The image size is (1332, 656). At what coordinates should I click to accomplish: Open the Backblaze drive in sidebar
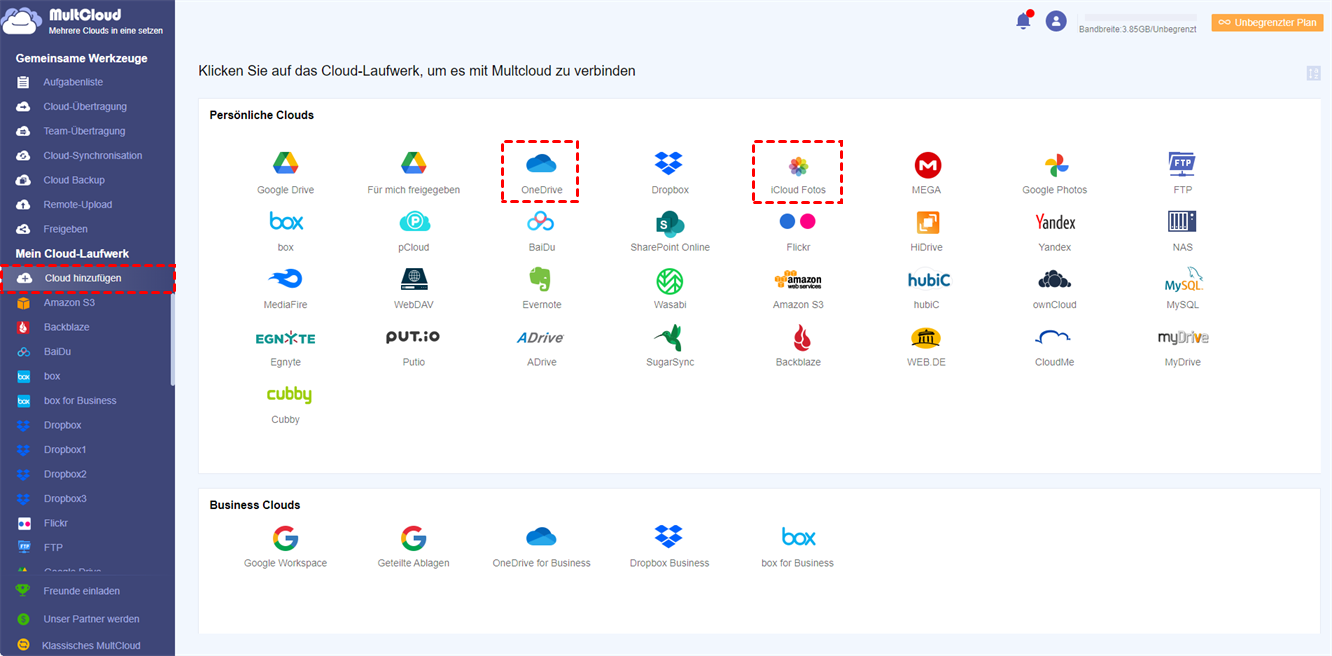tap(65, 327)
